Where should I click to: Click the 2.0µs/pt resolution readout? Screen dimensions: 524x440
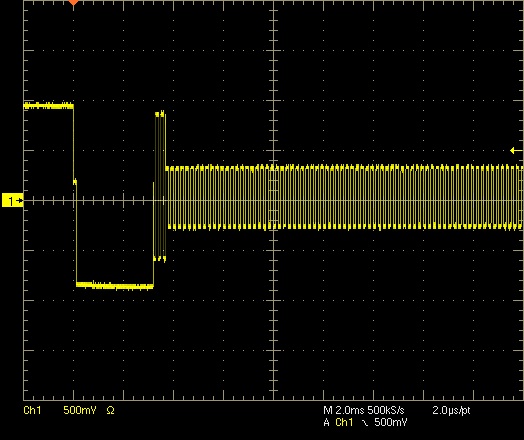click(451, 410)
